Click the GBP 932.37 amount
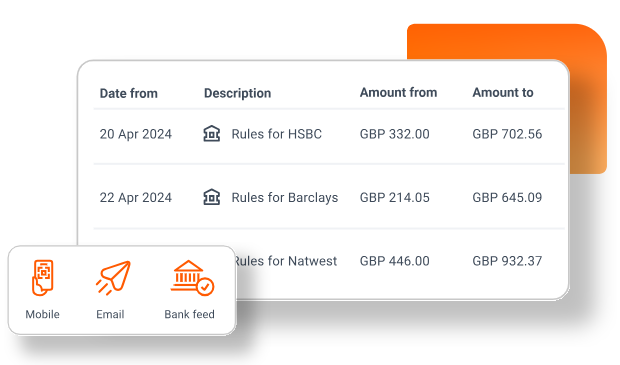 [507, 261]
